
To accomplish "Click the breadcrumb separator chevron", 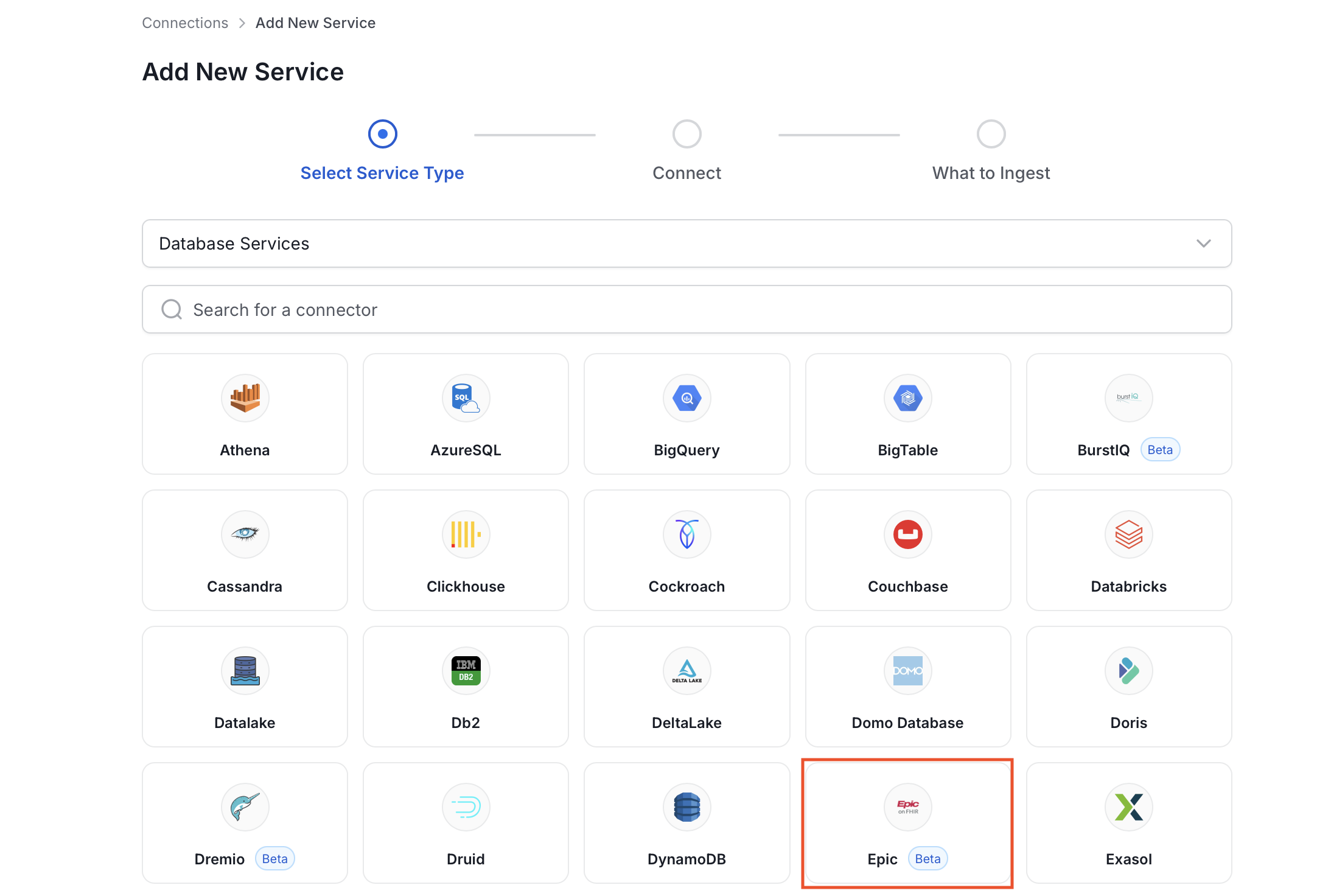I will (x=242, y=23).
